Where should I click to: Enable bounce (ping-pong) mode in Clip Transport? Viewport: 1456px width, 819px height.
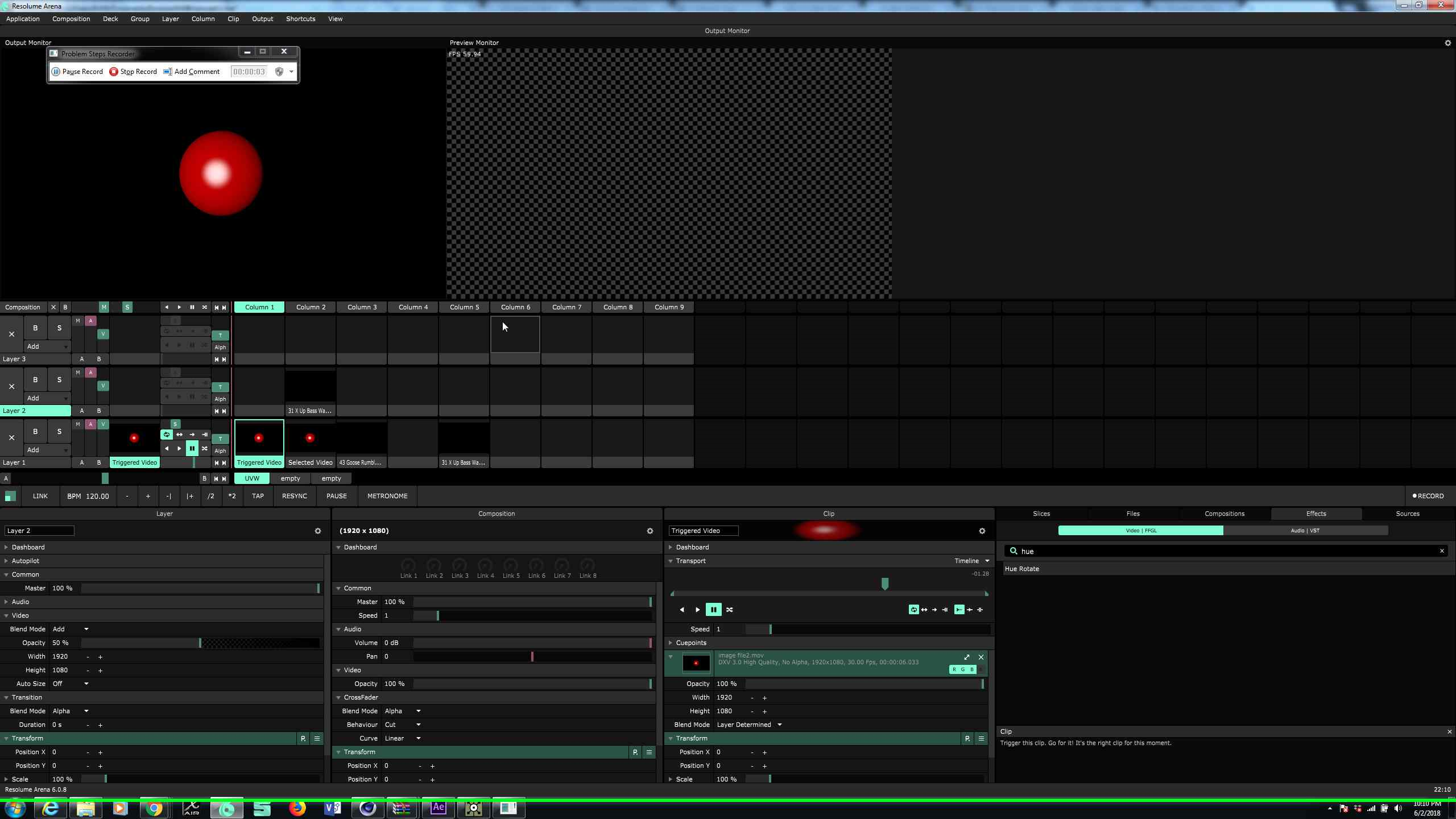point(924,610)
